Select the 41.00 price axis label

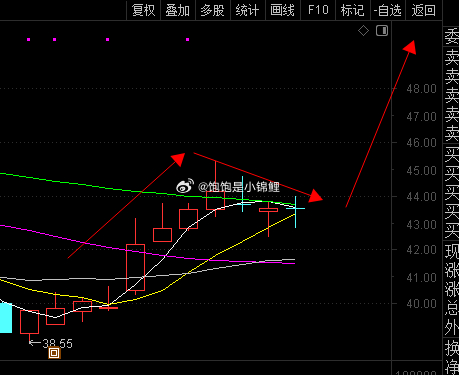tap(421, 277)
